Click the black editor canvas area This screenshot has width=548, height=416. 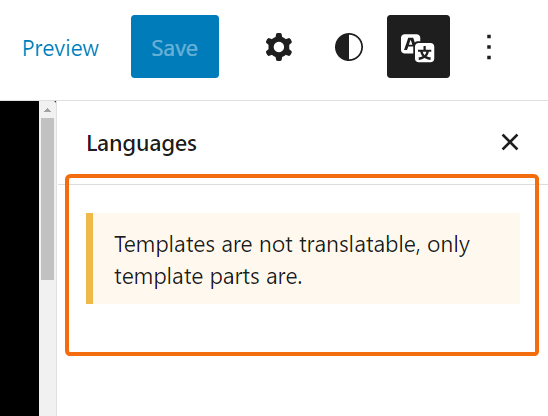tap(20, 258)
